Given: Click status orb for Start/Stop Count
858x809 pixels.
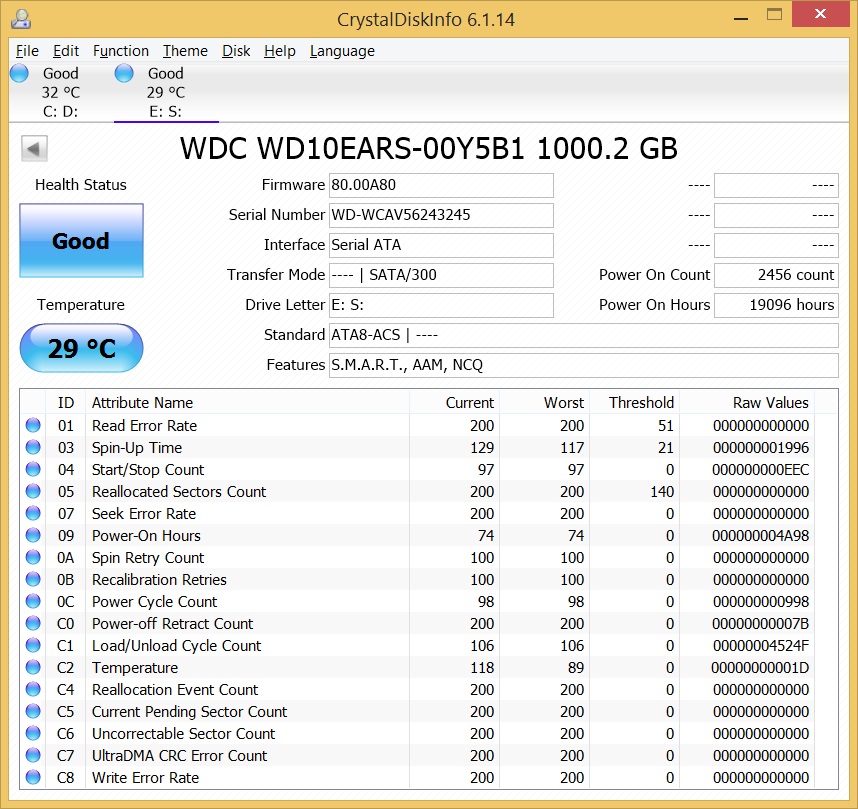Looking at the screenshot, I should coord(33,469).
